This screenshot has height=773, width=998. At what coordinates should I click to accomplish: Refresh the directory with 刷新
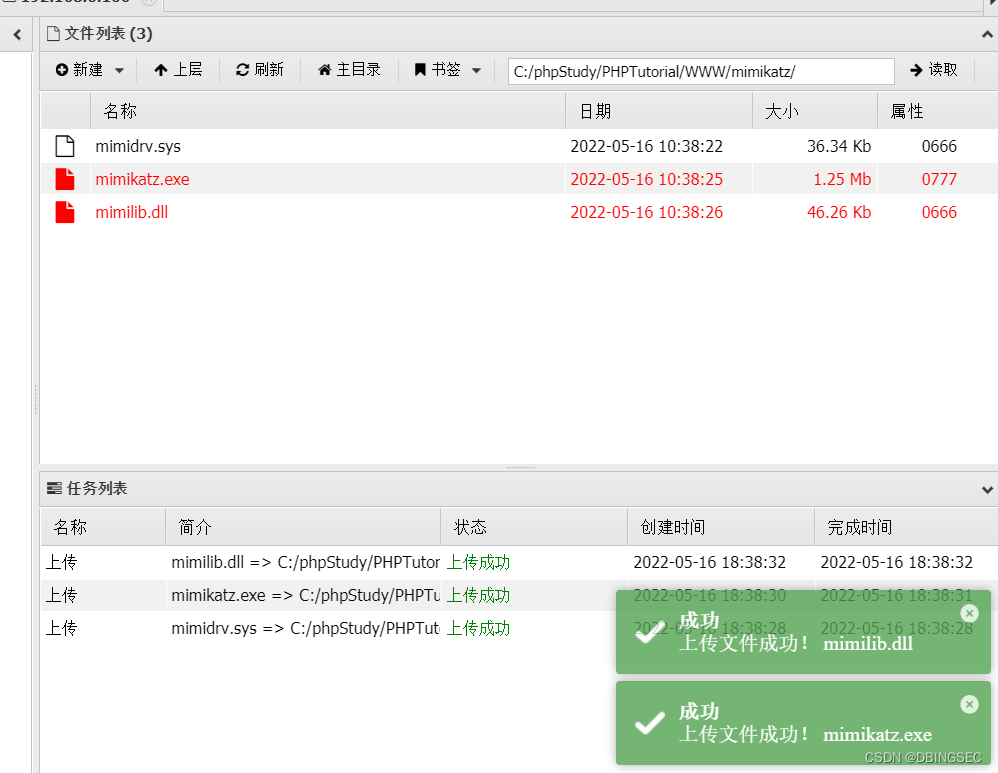(x=260, y=70)
